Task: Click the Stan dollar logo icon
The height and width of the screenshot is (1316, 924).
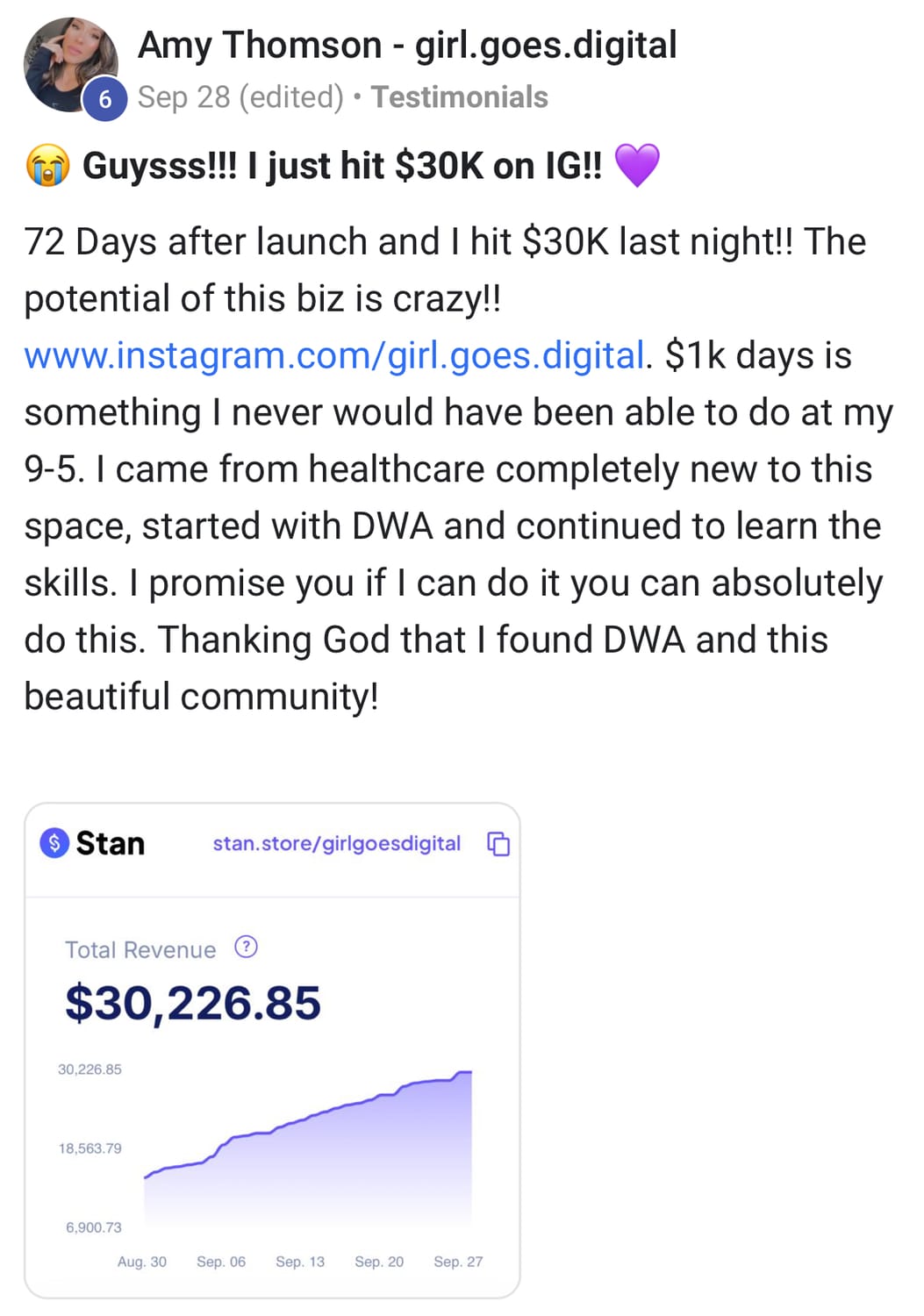Action: pyautogui.click(x=54, y=843)
